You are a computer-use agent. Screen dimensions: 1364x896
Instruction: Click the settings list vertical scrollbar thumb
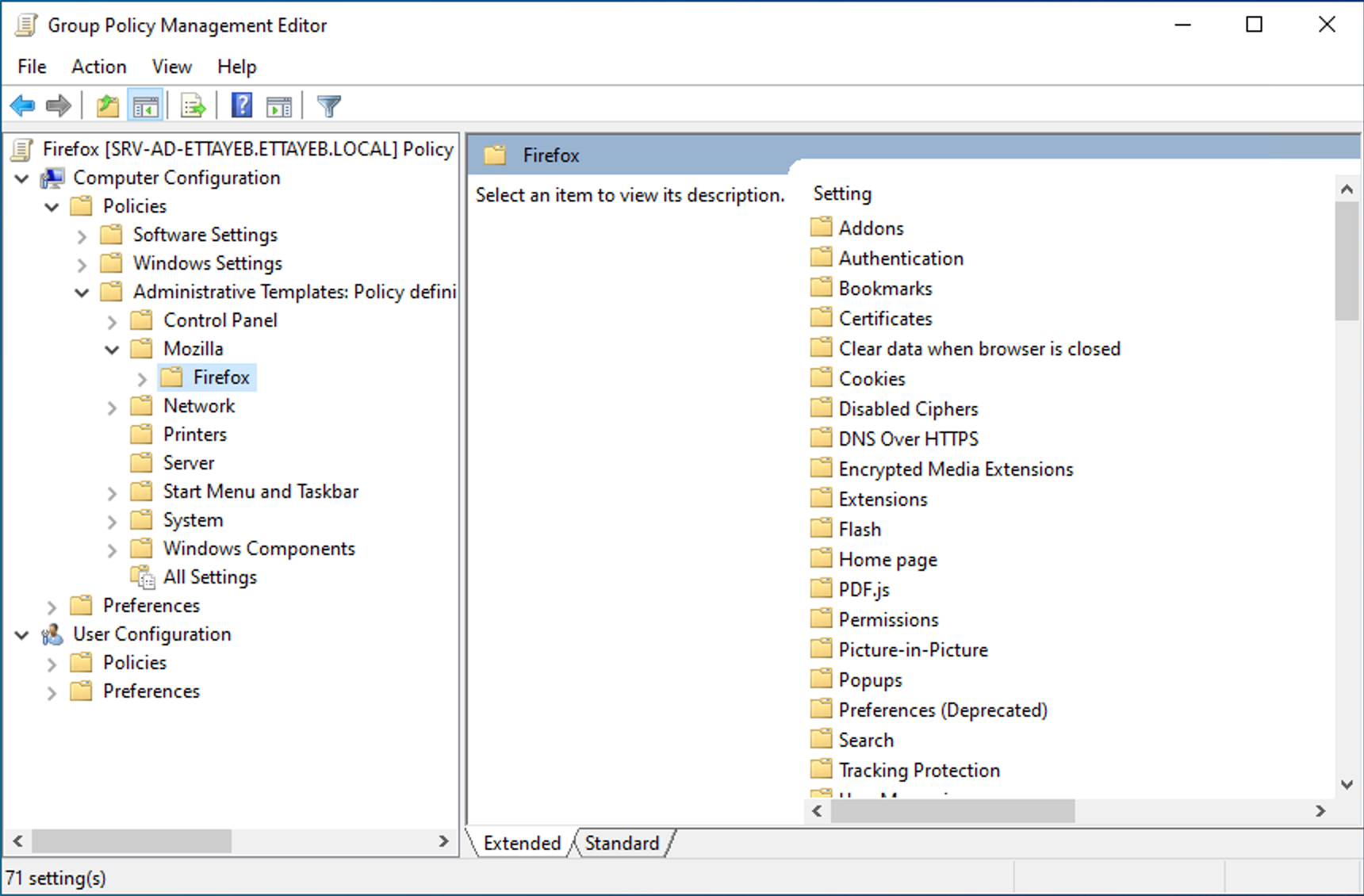pos(1347,260)
